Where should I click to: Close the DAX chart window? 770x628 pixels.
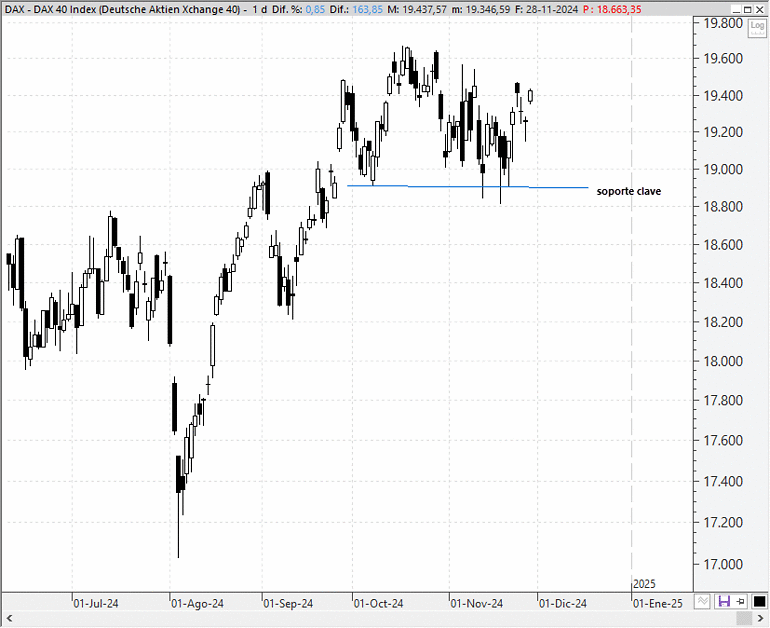760,9
